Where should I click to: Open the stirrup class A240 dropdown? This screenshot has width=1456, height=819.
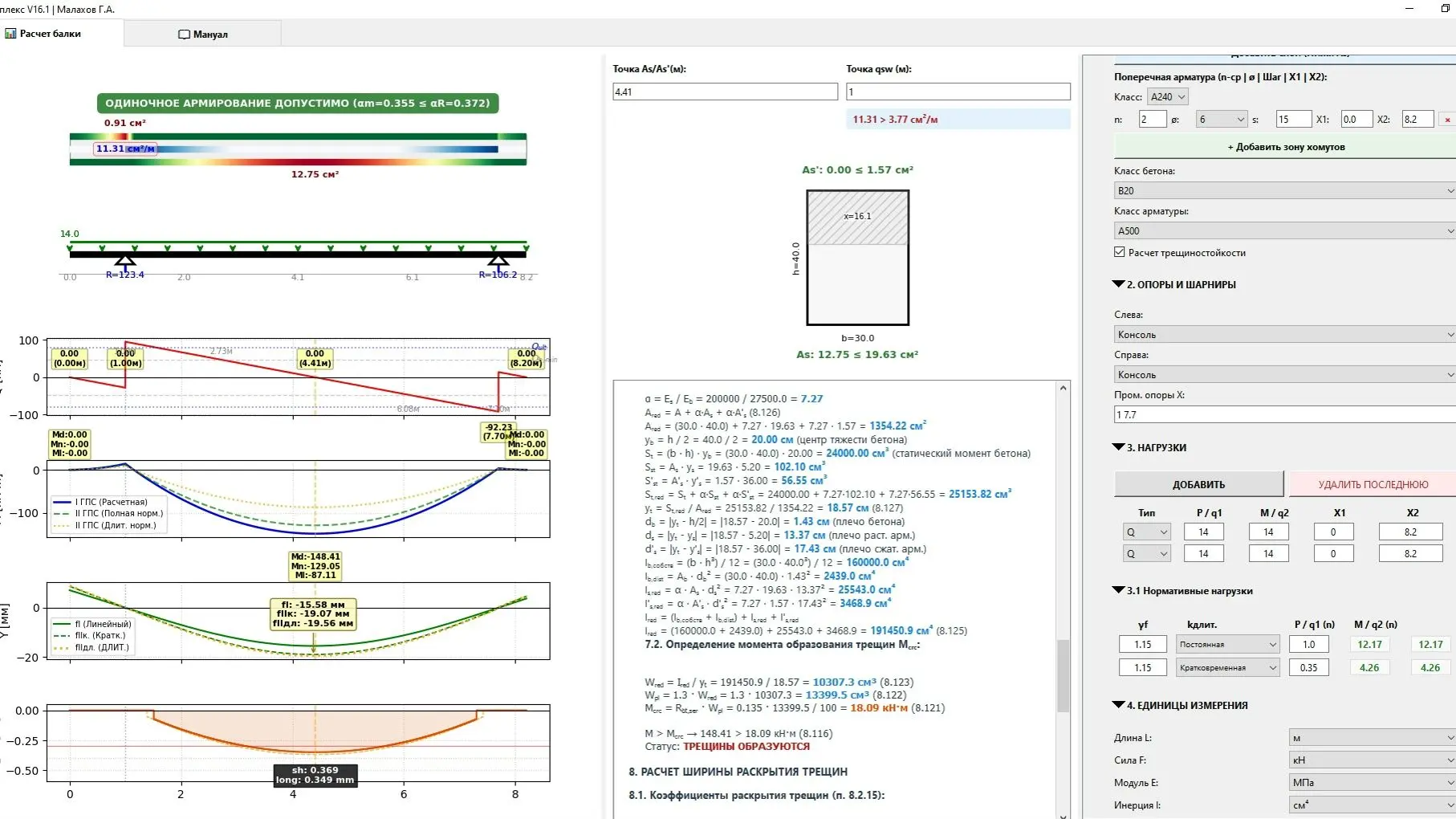1167,97
